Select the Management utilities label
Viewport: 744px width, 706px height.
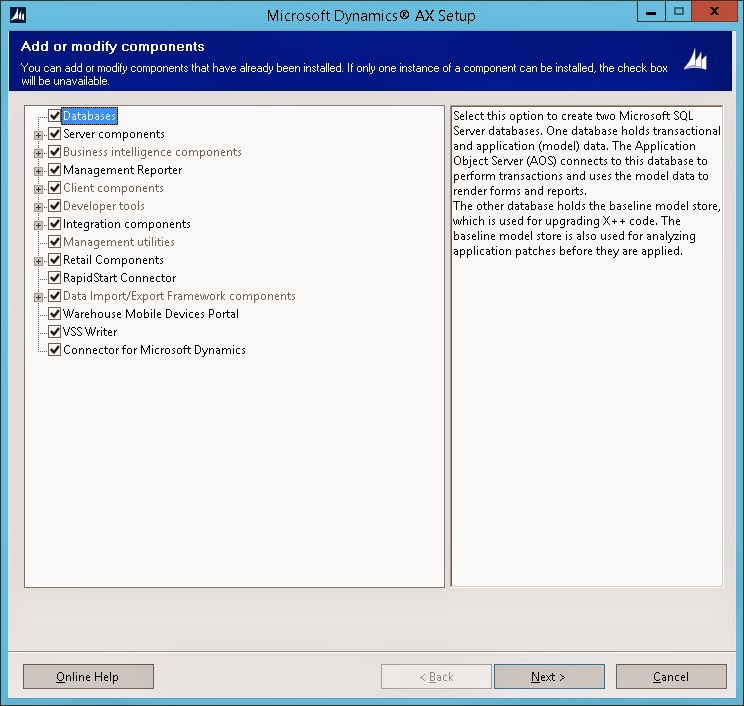coord(119,242)
